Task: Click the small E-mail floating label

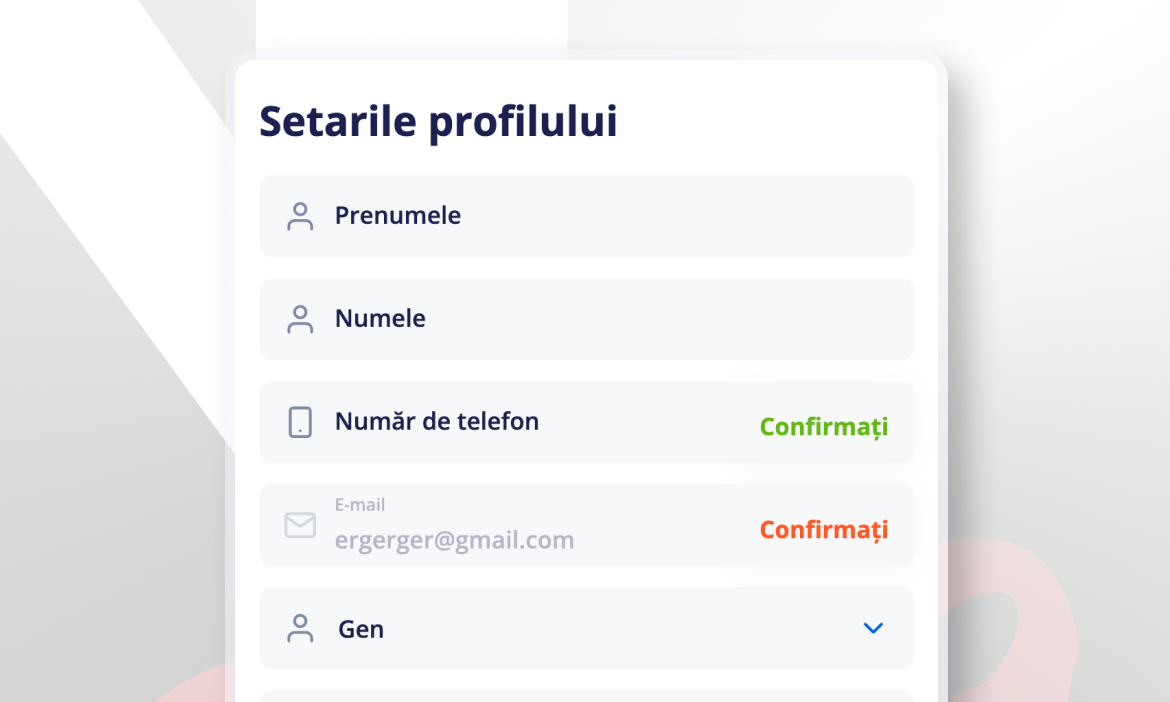Action: click(x=360, y=505)
